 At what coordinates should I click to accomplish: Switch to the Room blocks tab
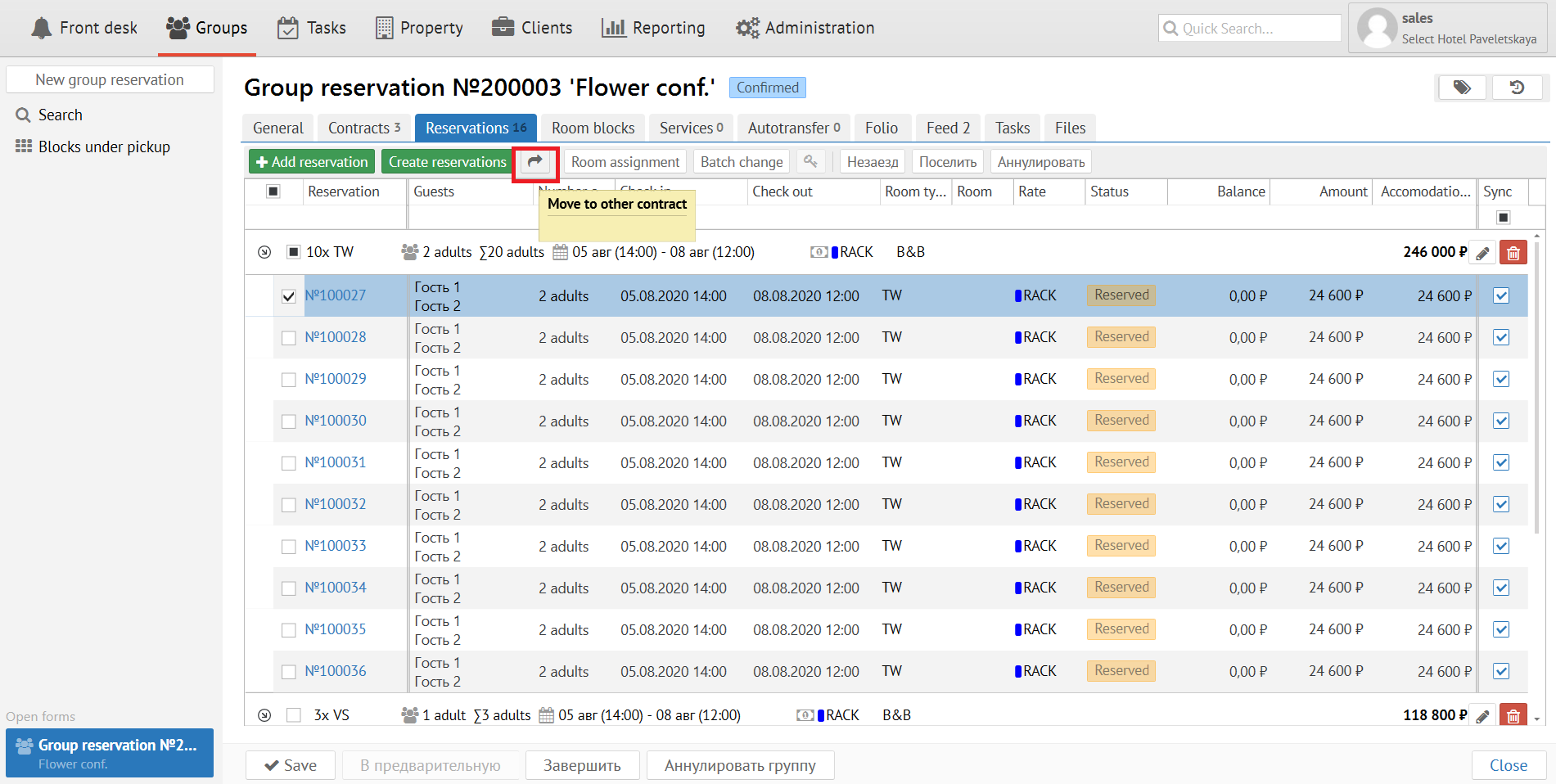[593, 128]
